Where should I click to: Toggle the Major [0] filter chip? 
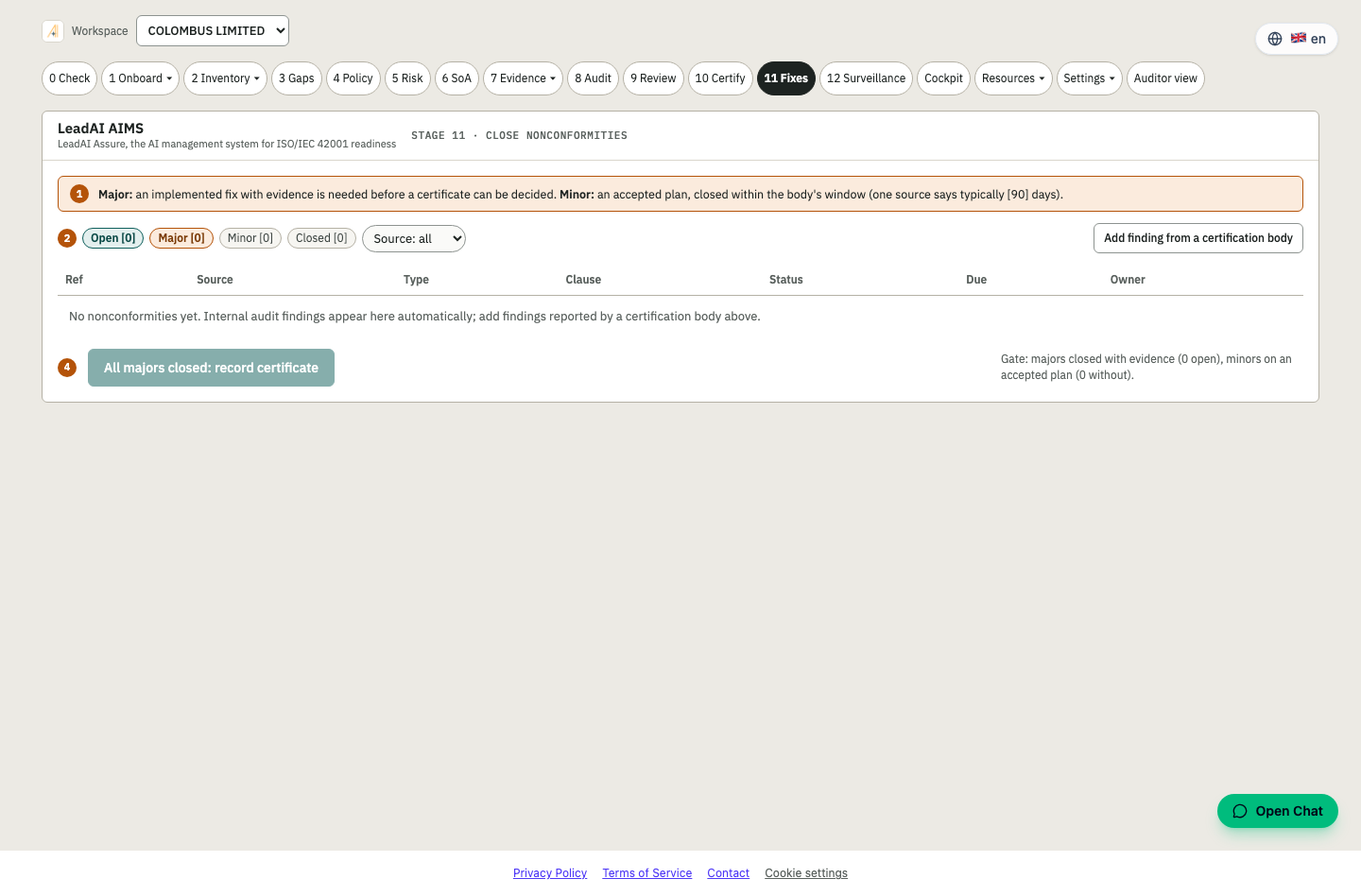pos(181,238)
